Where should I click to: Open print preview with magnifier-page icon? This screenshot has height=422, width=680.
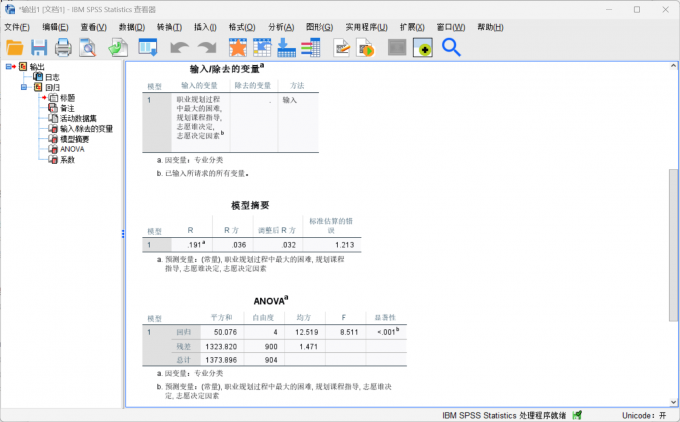tap(88, 48)
